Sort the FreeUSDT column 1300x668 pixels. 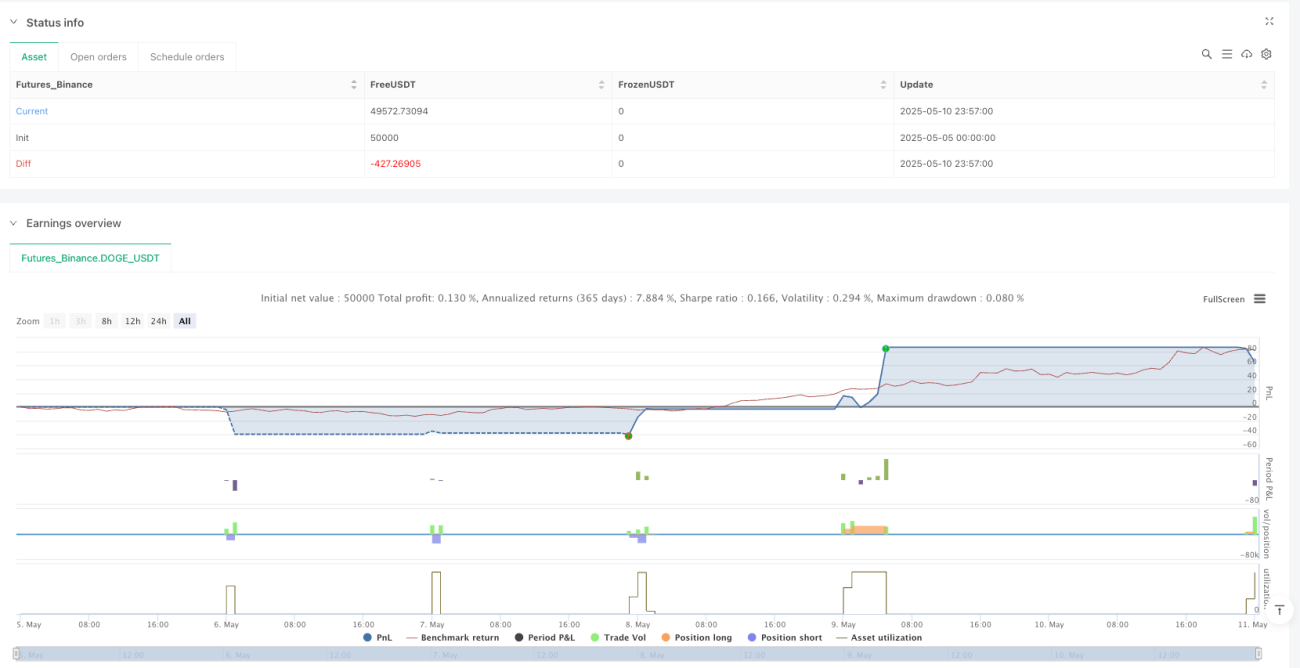coord(601,85)
